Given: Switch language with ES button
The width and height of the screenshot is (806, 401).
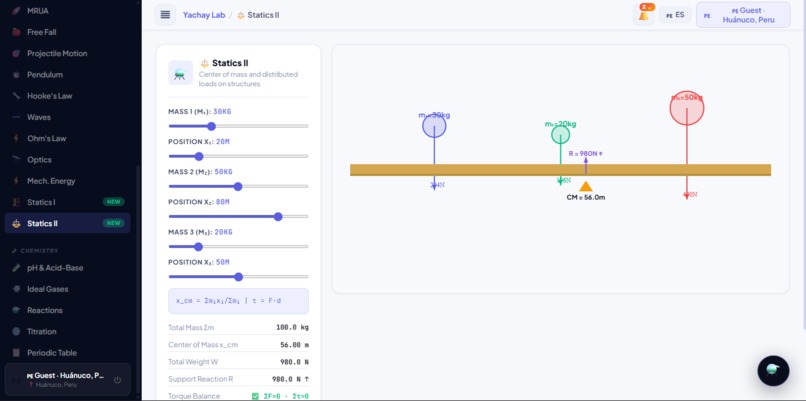Looking at the screenshot, I should click(x=675, y=15).
